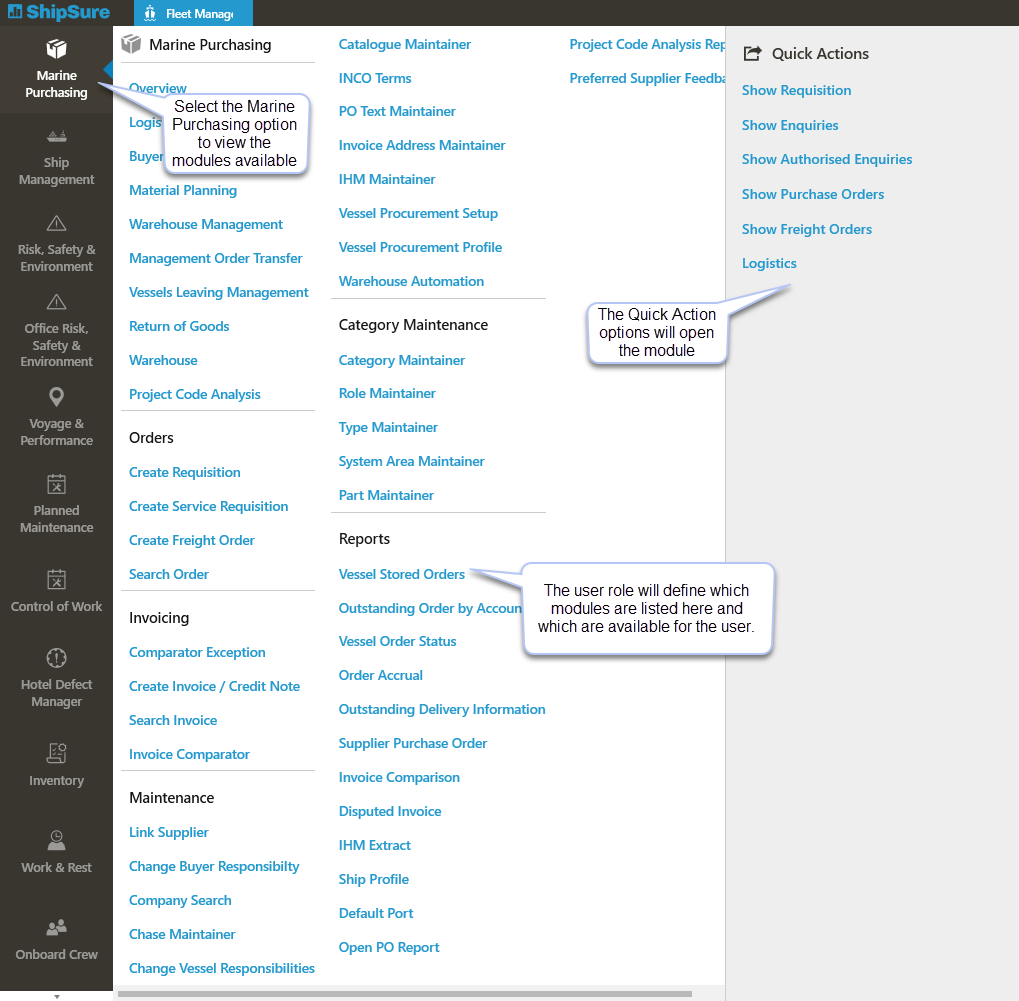
Task: Switch to the Fleet Management tab
Action: [192, 14]
